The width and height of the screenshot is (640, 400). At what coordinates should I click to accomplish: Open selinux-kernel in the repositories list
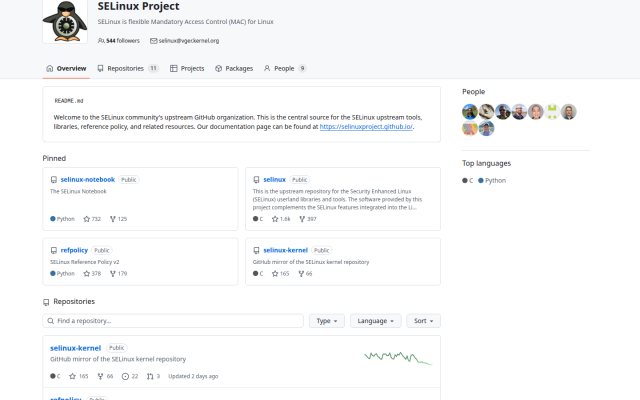[76, 348]
